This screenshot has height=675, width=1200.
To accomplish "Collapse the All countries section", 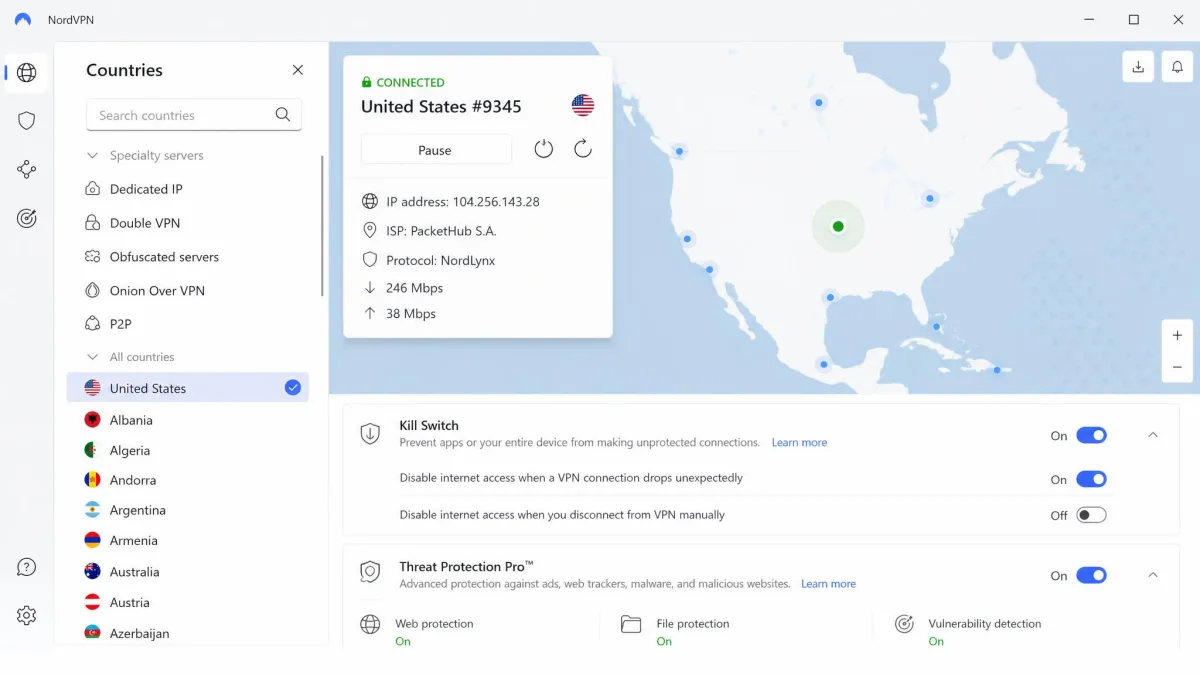I will point(92,357).
